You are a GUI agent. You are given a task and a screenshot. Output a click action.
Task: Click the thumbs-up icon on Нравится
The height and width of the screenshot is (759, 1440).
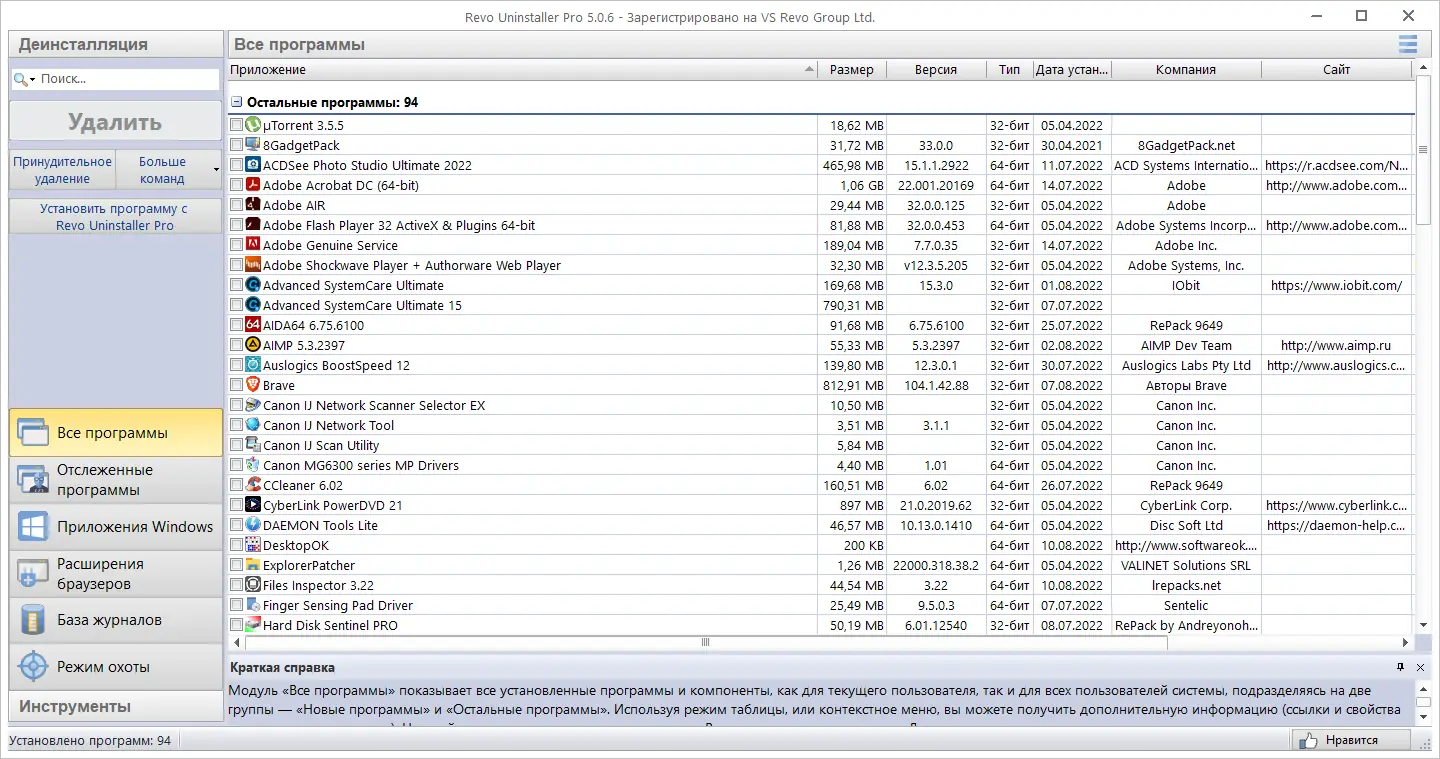click(1308, 740)
